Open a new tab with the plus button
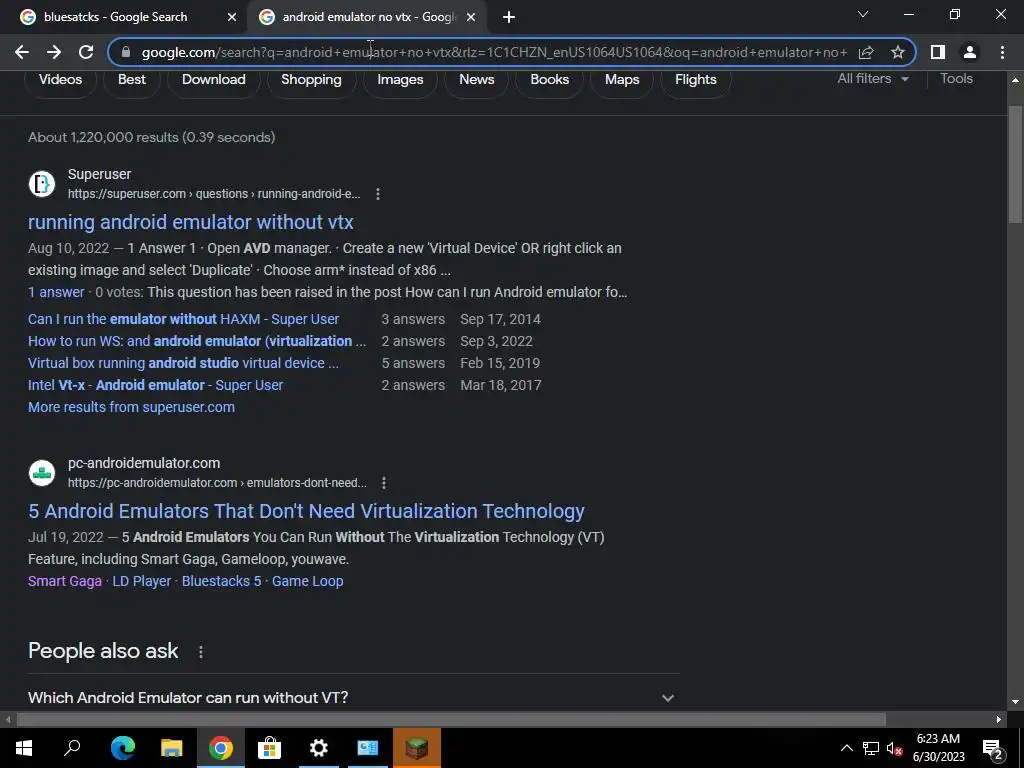The height and width of the screenshot is (768, 1024). (x=509, y=17)
